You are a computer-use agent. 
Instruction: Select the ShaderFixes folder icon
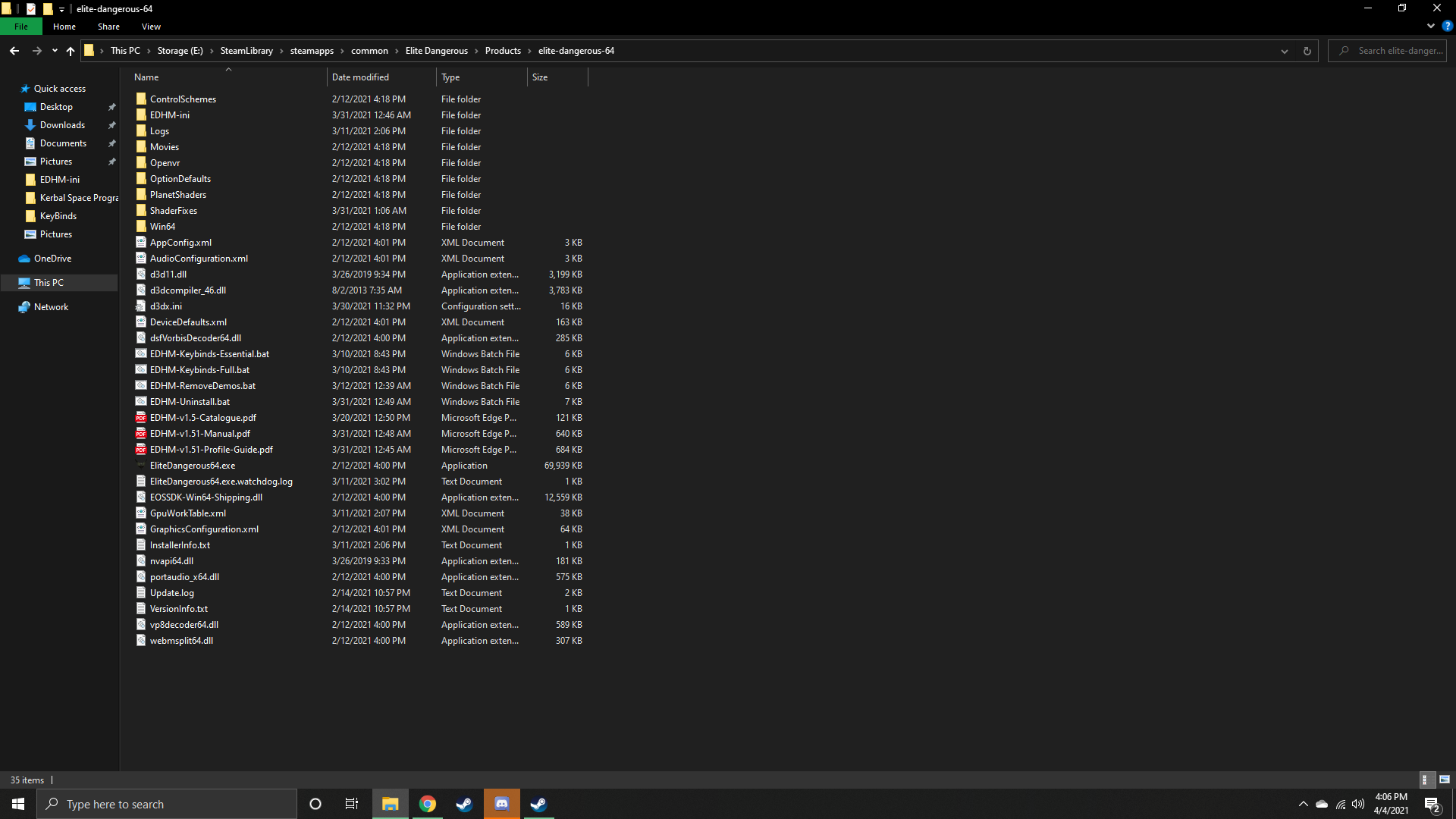[x=141, y=211]
